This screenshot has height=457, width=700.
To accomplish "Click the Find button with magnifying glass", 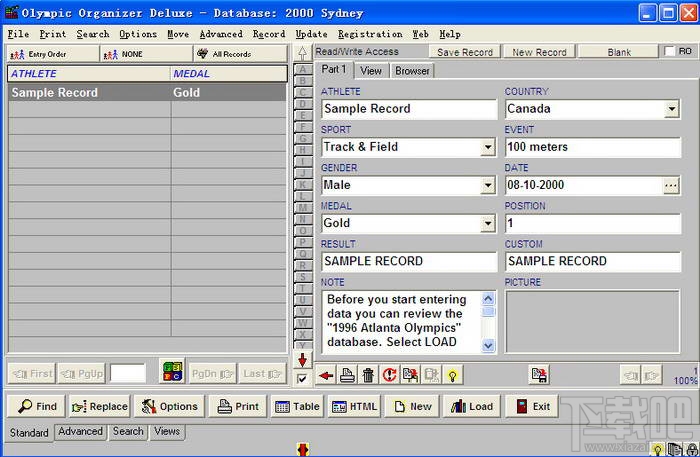I will point(36,406).
